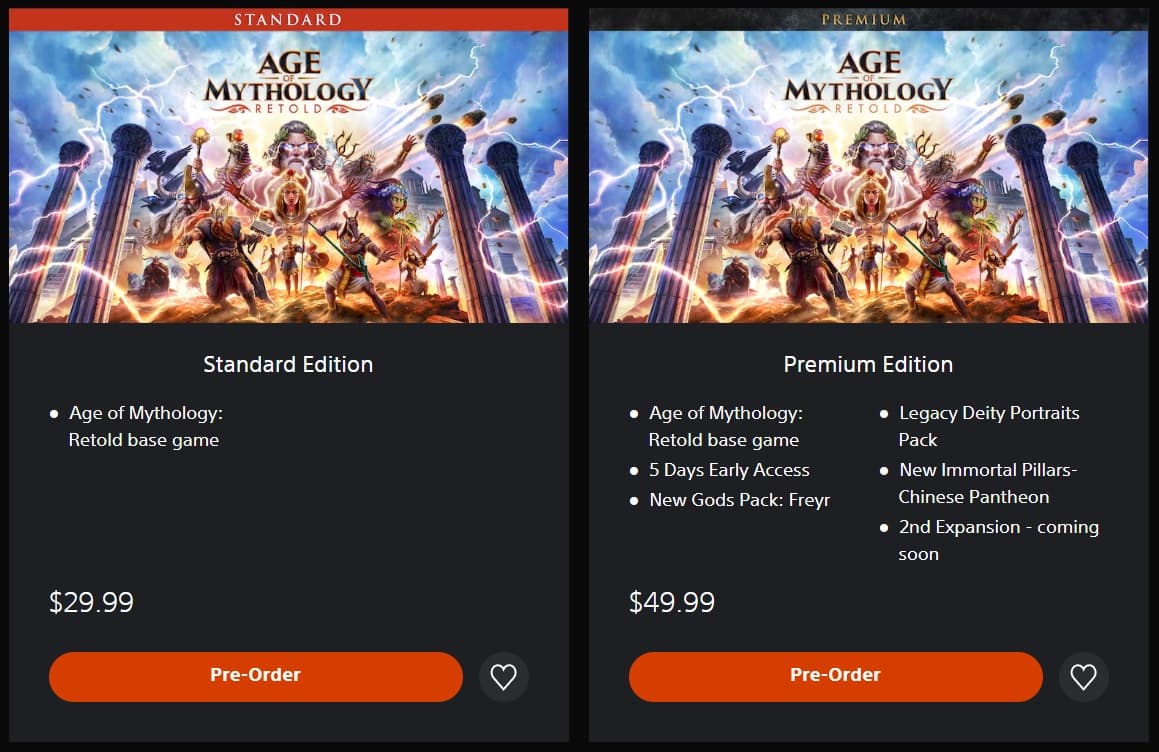Click Legacy Deity Portraits Pack item

pos(988,426)
